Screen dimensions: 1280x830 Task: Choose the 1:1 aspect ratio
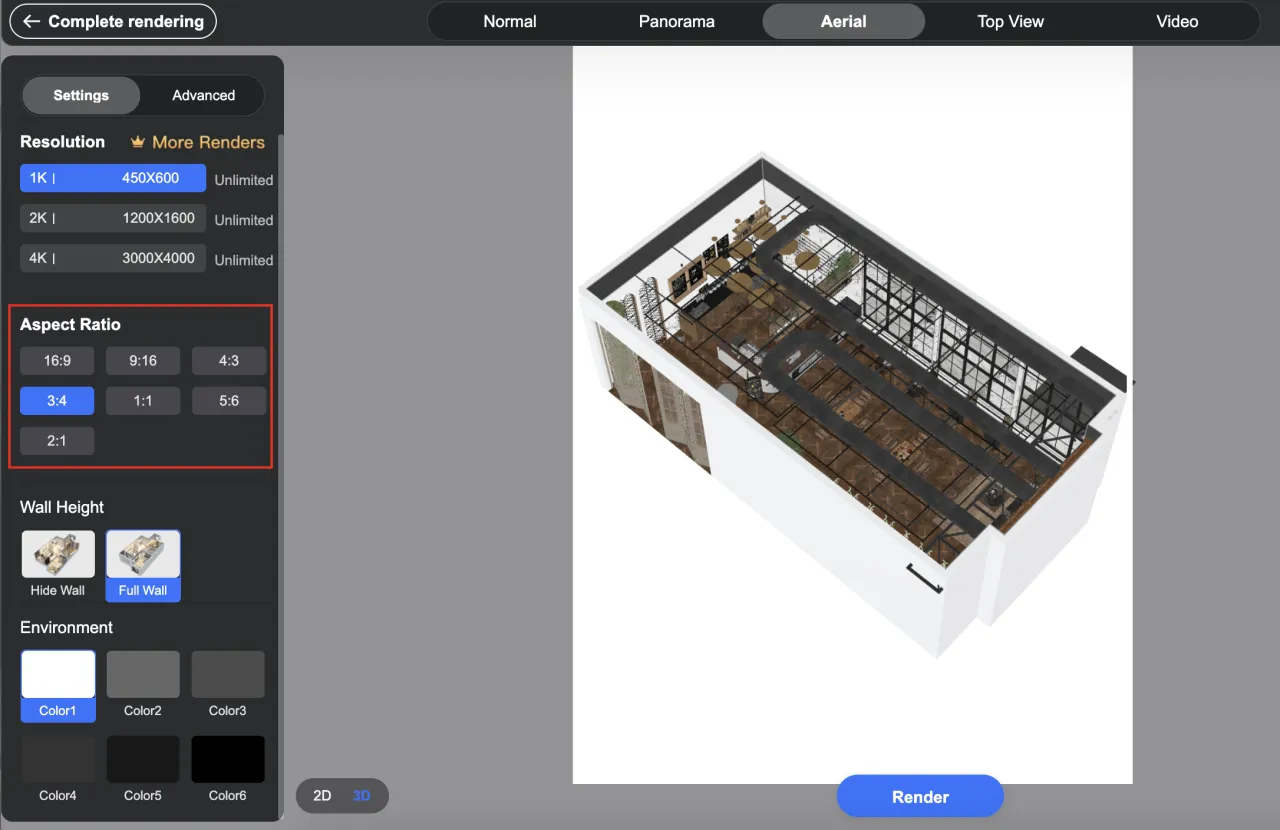(143, 401)
